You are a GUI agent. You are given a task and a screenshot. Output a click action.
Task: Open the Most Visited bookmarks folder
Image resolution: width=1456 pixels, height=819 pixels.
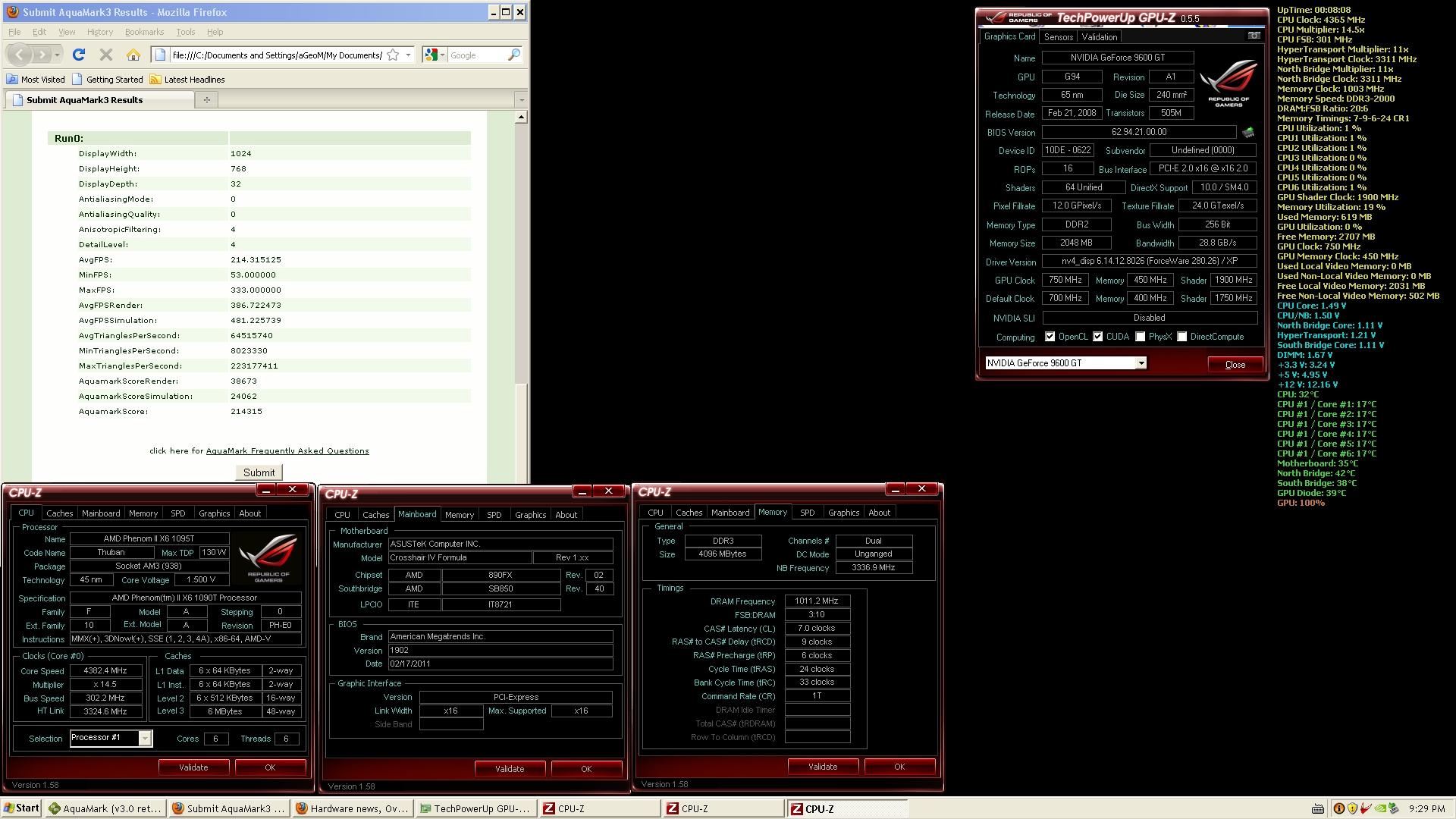point(36,79)
